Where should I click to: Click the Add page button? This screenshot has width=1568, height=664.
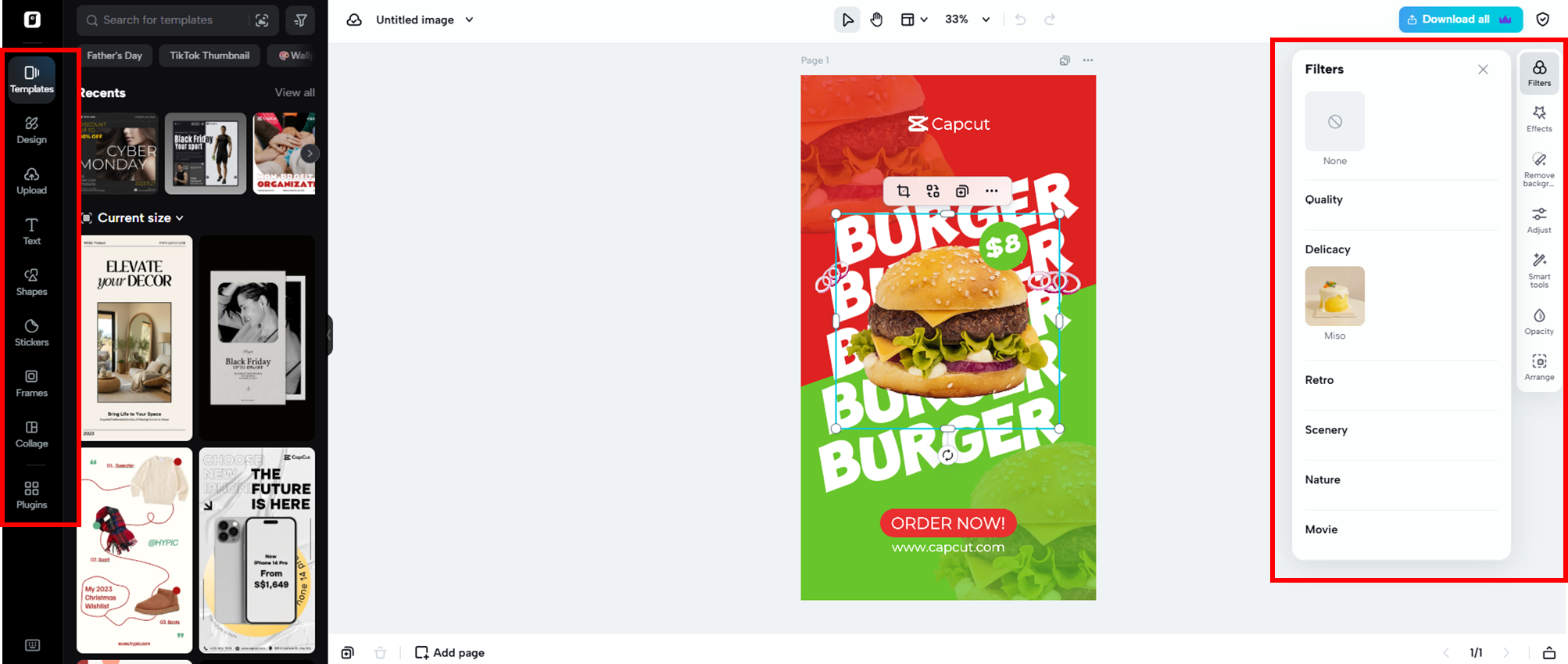[449, 653]
